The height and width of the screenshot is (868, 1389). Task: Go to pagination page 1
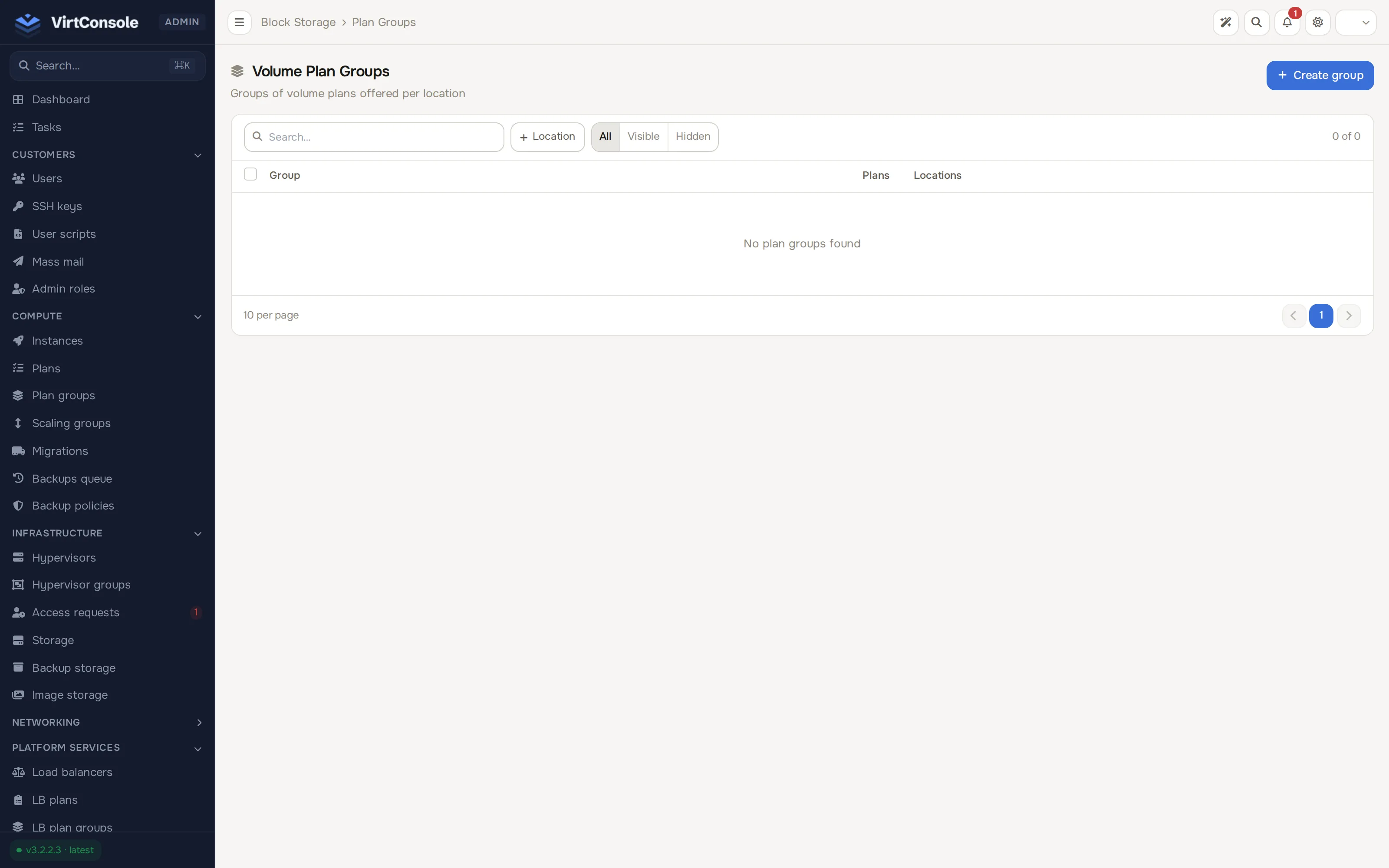tap(1321, 316)
